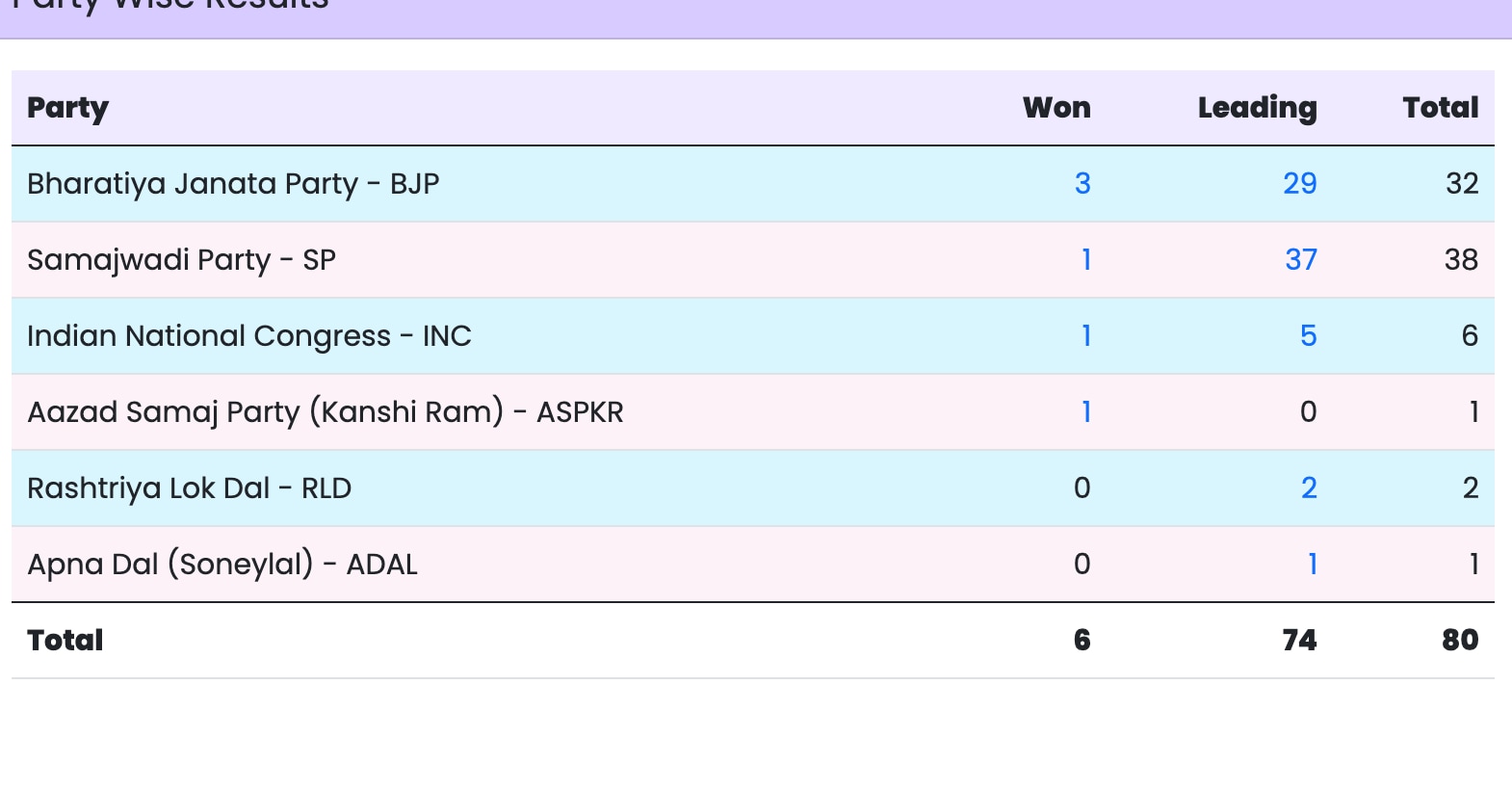Click Indian National Congress won count 1
This screenshot has width=1512, height=790.
coord(1086,335)
